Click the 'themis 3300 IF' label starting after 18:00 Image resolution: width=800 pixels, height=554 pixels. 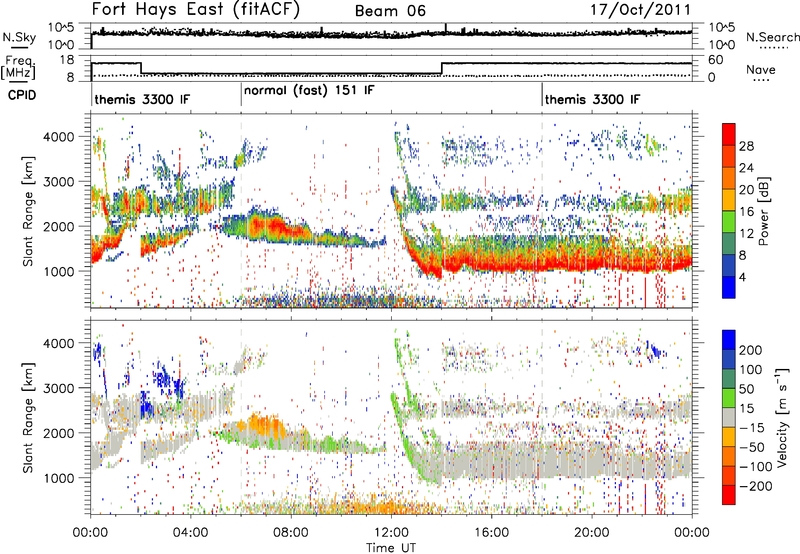click(592, 99)
